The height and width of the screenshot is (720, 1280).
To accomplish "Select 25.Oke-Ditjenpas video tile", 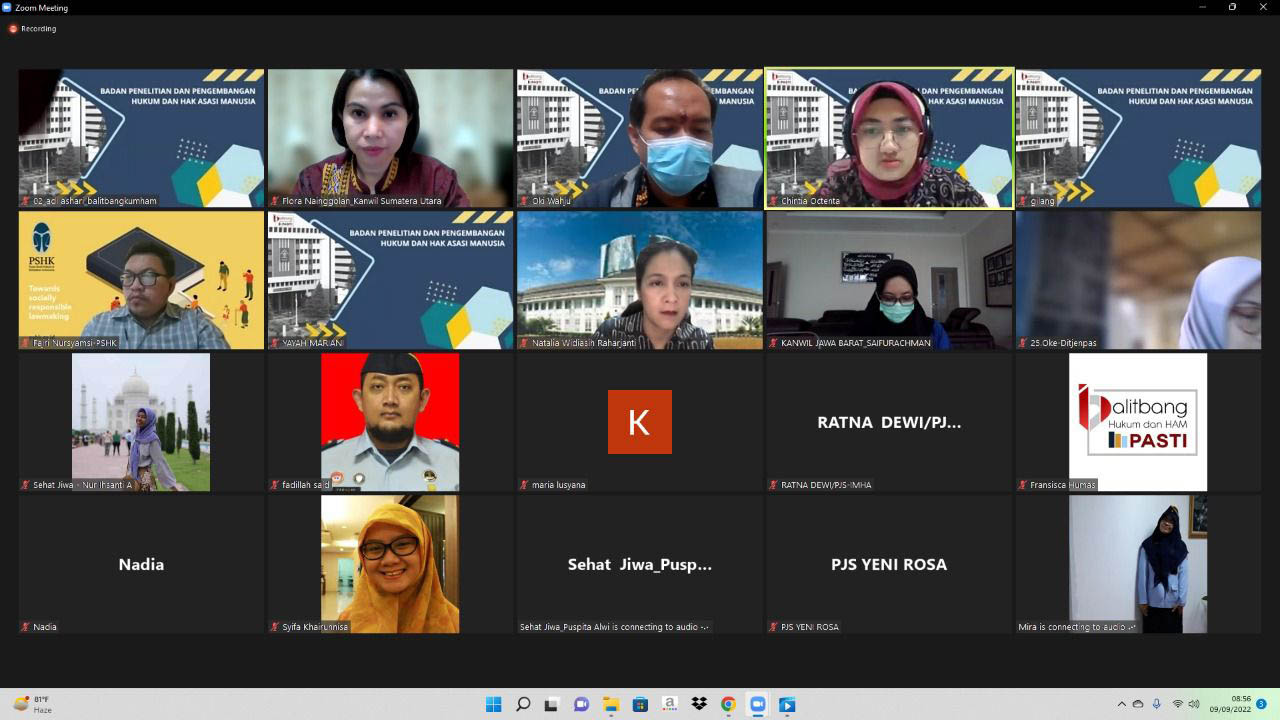I will click(x=1138, y=280).
